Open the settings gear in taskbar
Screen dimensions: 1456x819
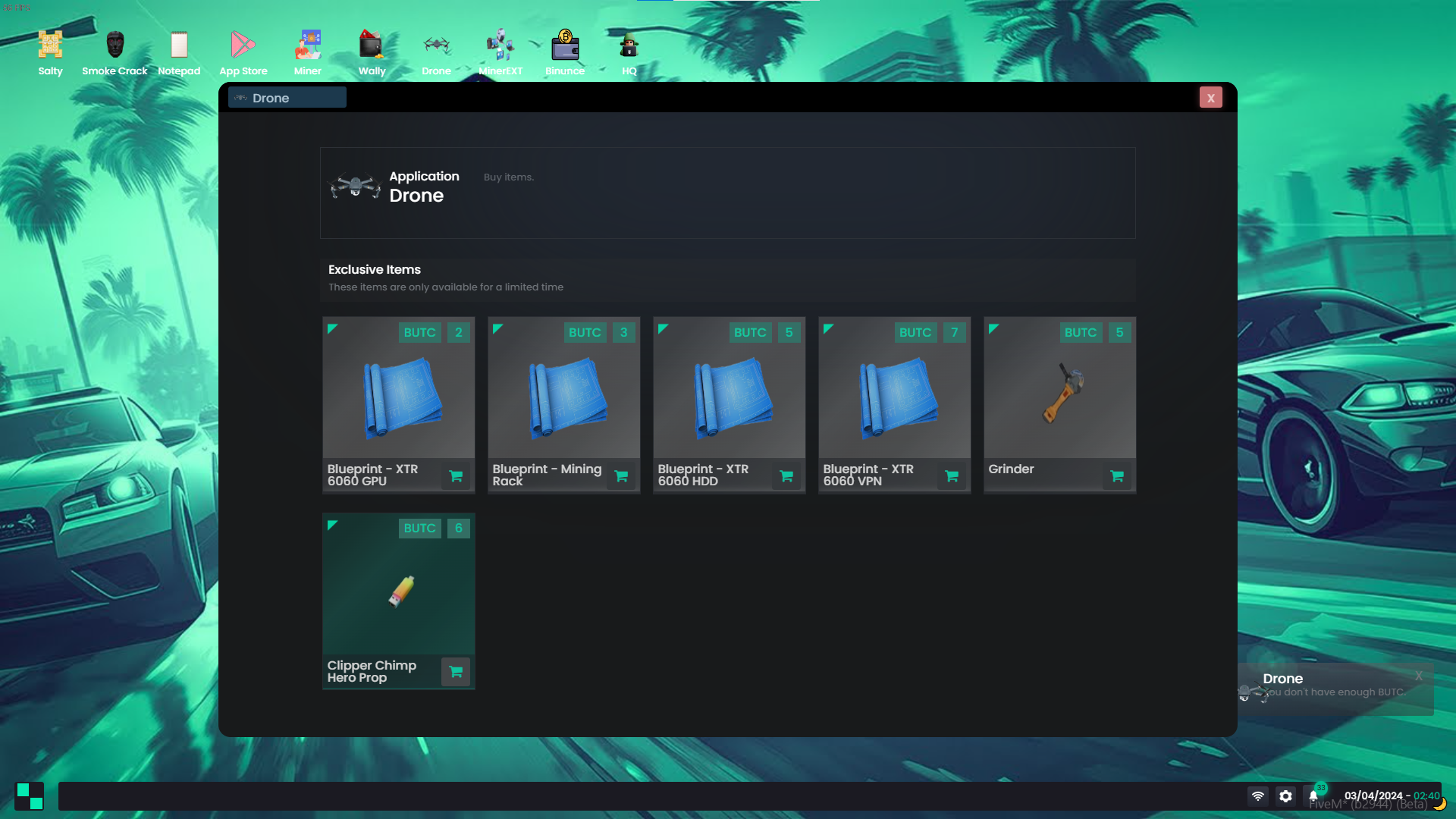point(1285,796)
